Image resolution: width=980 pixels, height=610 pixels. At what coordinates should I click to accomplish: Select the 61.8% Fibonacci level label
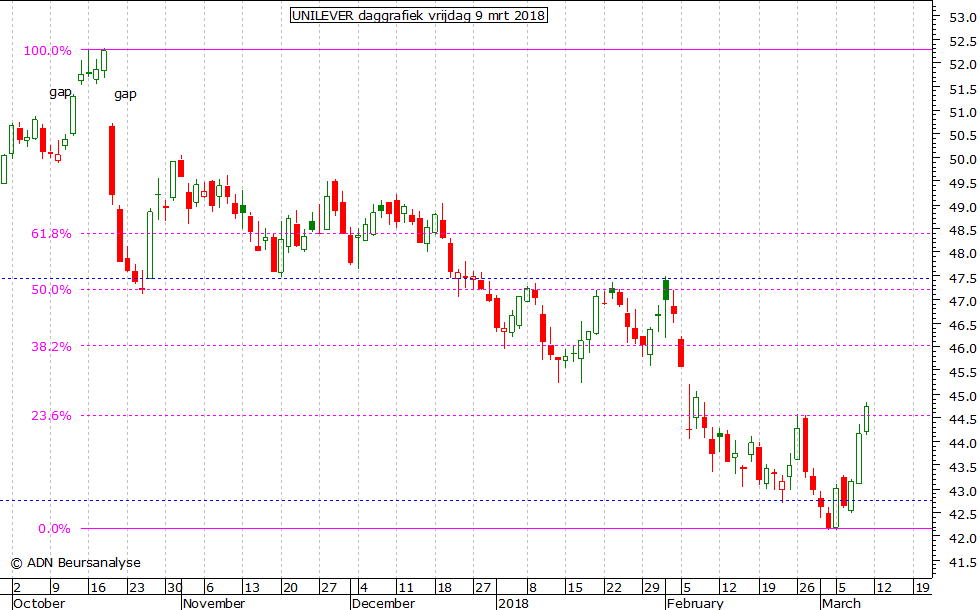pyautogui.click(x=51, y=234)
